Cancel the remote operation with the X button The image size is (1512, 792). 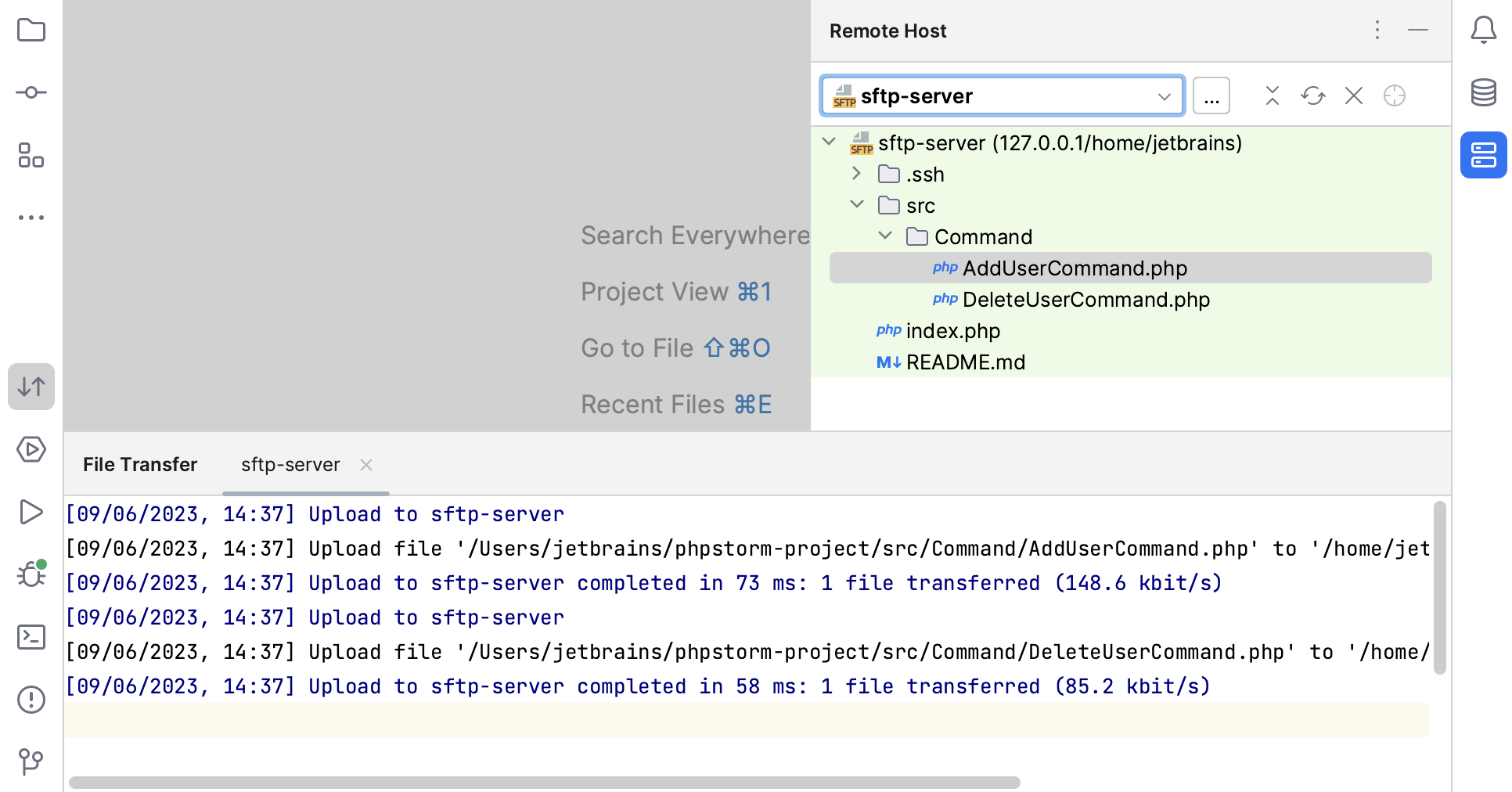(1353, 95)
